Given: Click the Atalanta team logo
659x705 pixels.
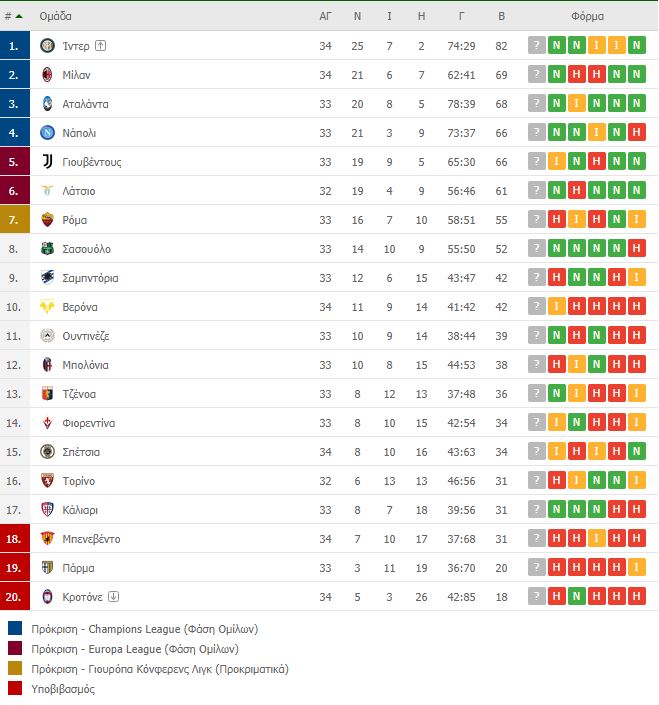Looking at the screenshot, I should tap(47, 104).
